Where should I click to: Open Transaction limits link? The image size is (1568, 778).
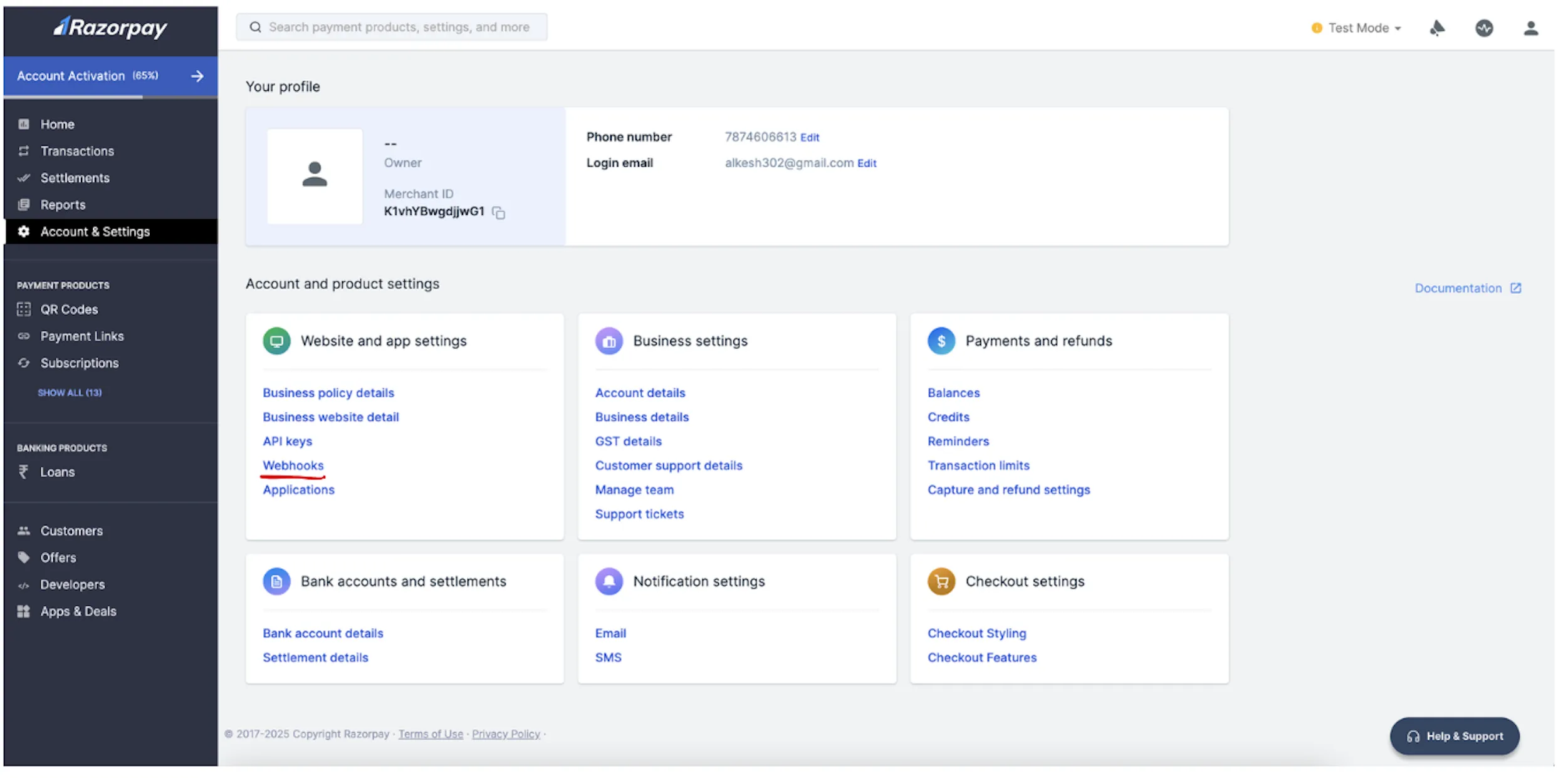tap(979, 465)
